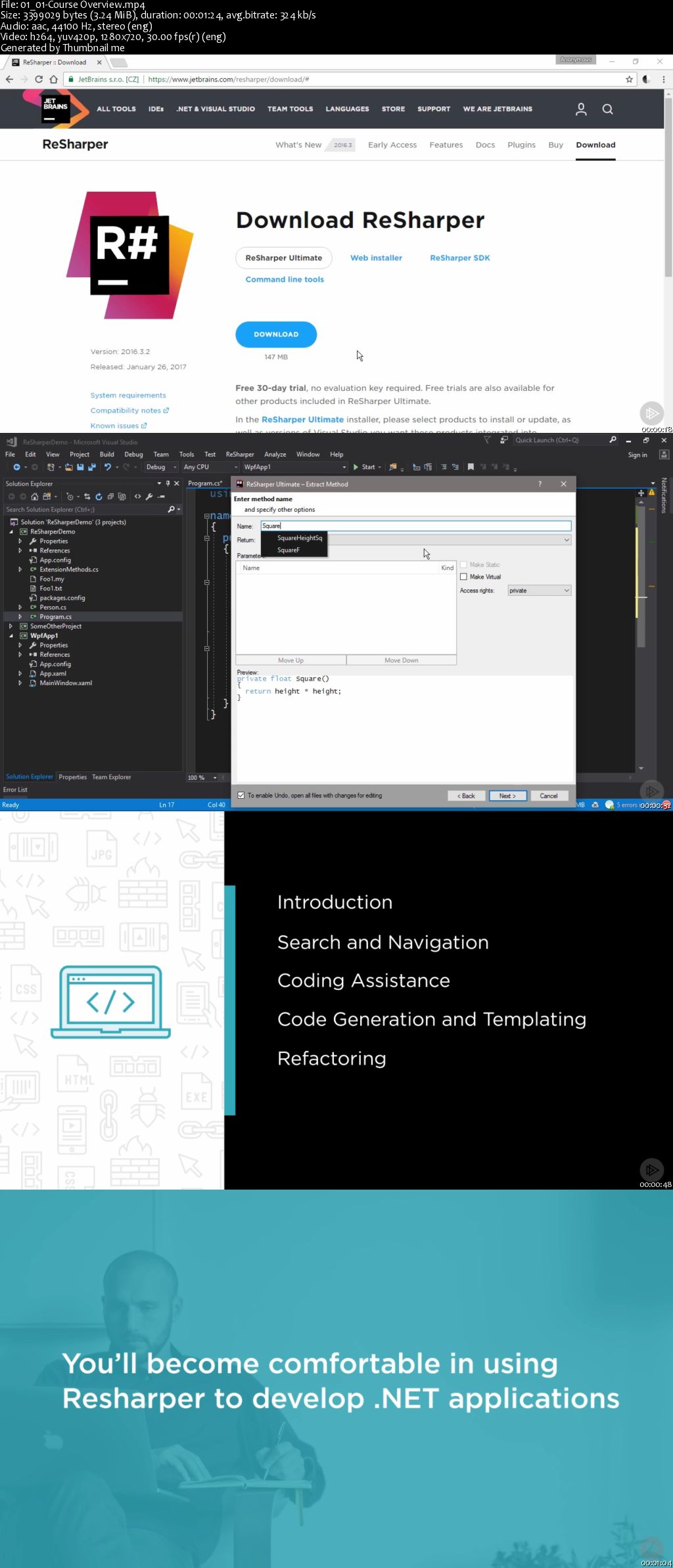Open the Features tab on ReSharper page
673x1568 pixels.
446,145
